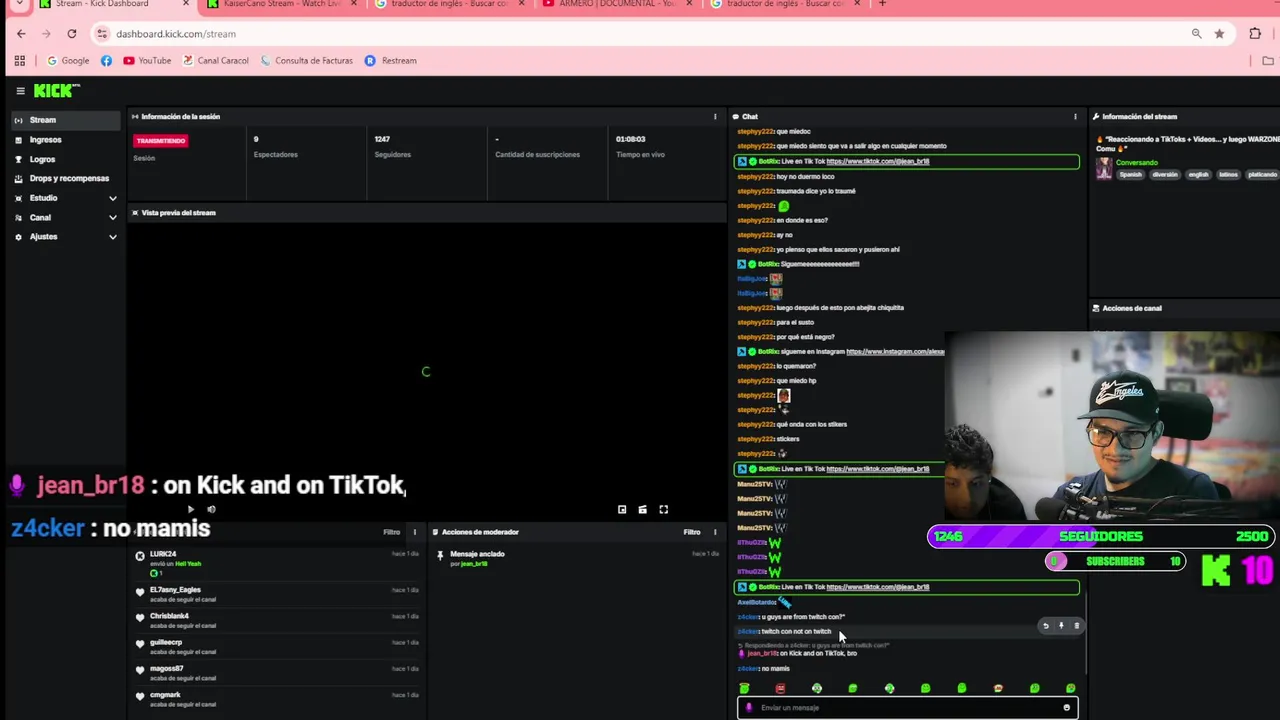The image size is (1280, 720).
Task: Click the Spanish stream tag
Action: click(x=1130, y=174)
